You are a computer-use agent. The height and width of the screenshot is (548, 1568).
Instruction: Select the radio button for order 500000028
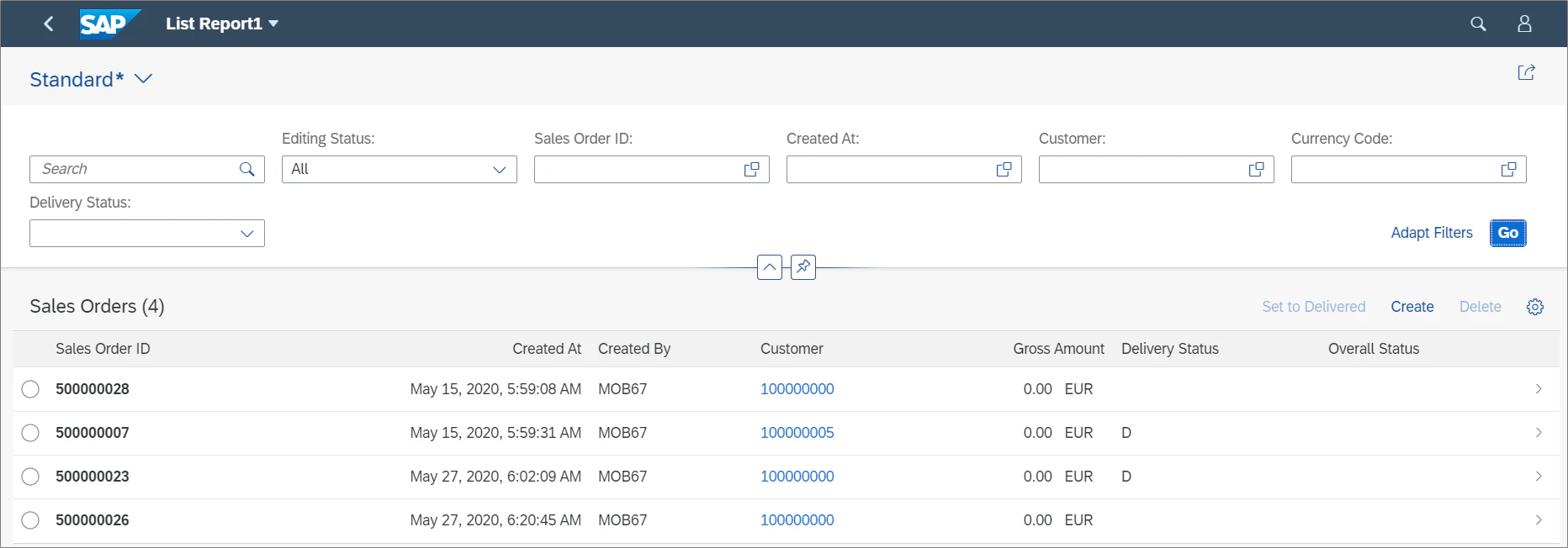point(30,389)
